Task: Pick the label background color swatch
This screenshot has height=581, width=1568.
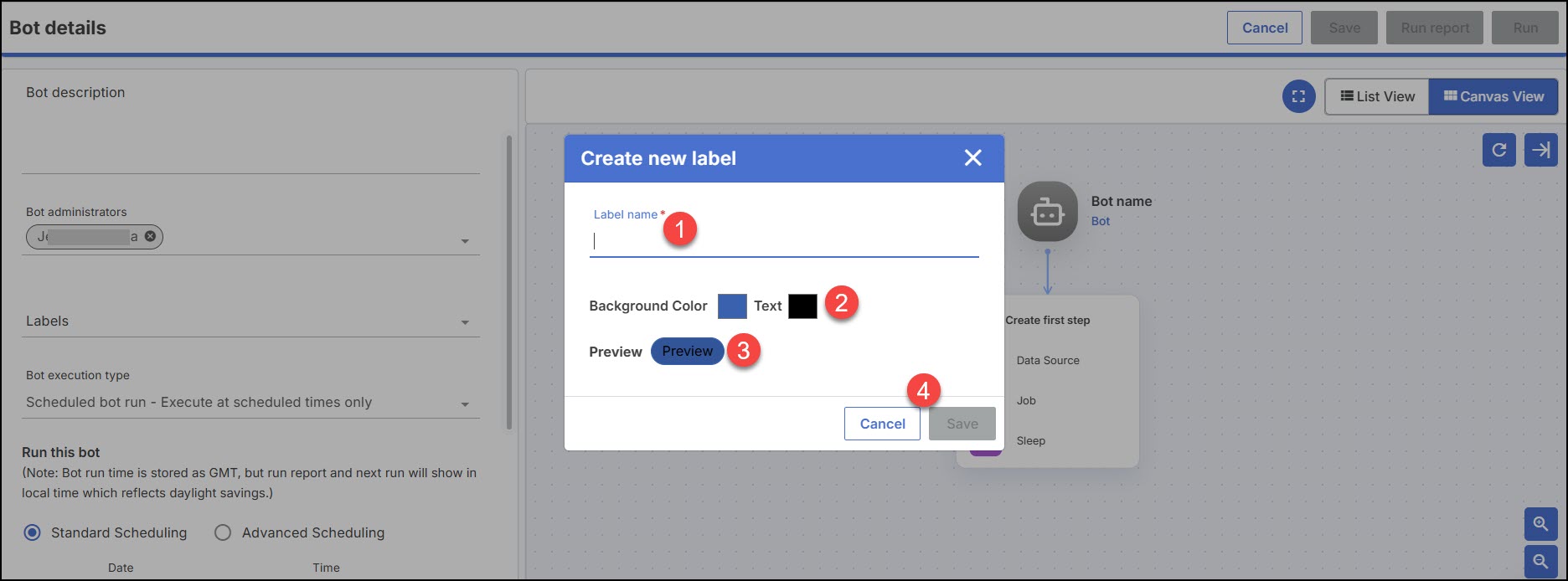Action: [732, 306]
